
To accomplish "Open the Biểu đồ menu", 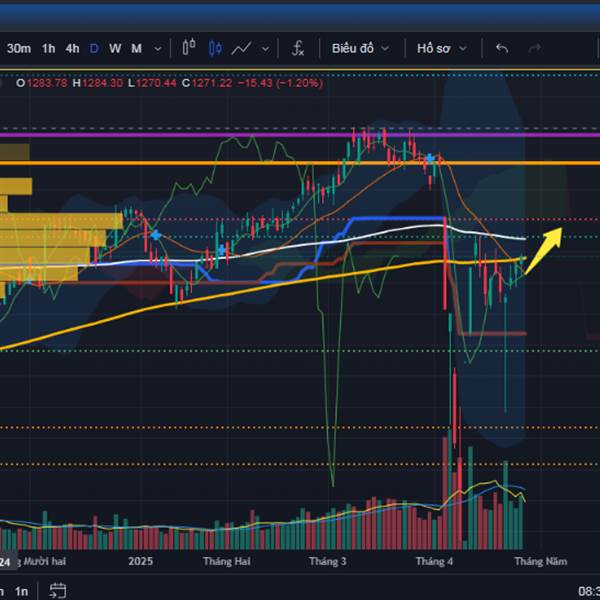I will [352, 49].
